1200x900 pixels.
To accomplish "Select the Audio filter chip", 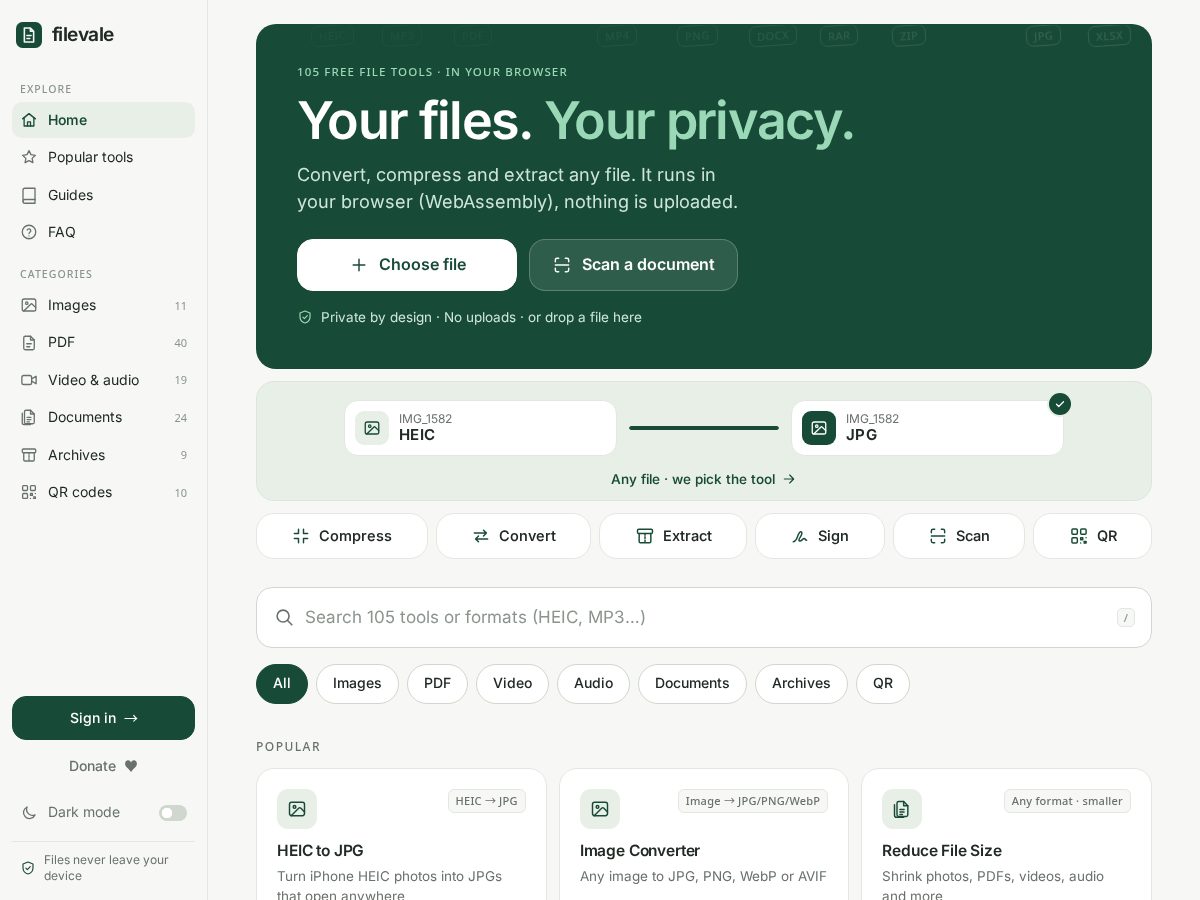I will point(593,684).
